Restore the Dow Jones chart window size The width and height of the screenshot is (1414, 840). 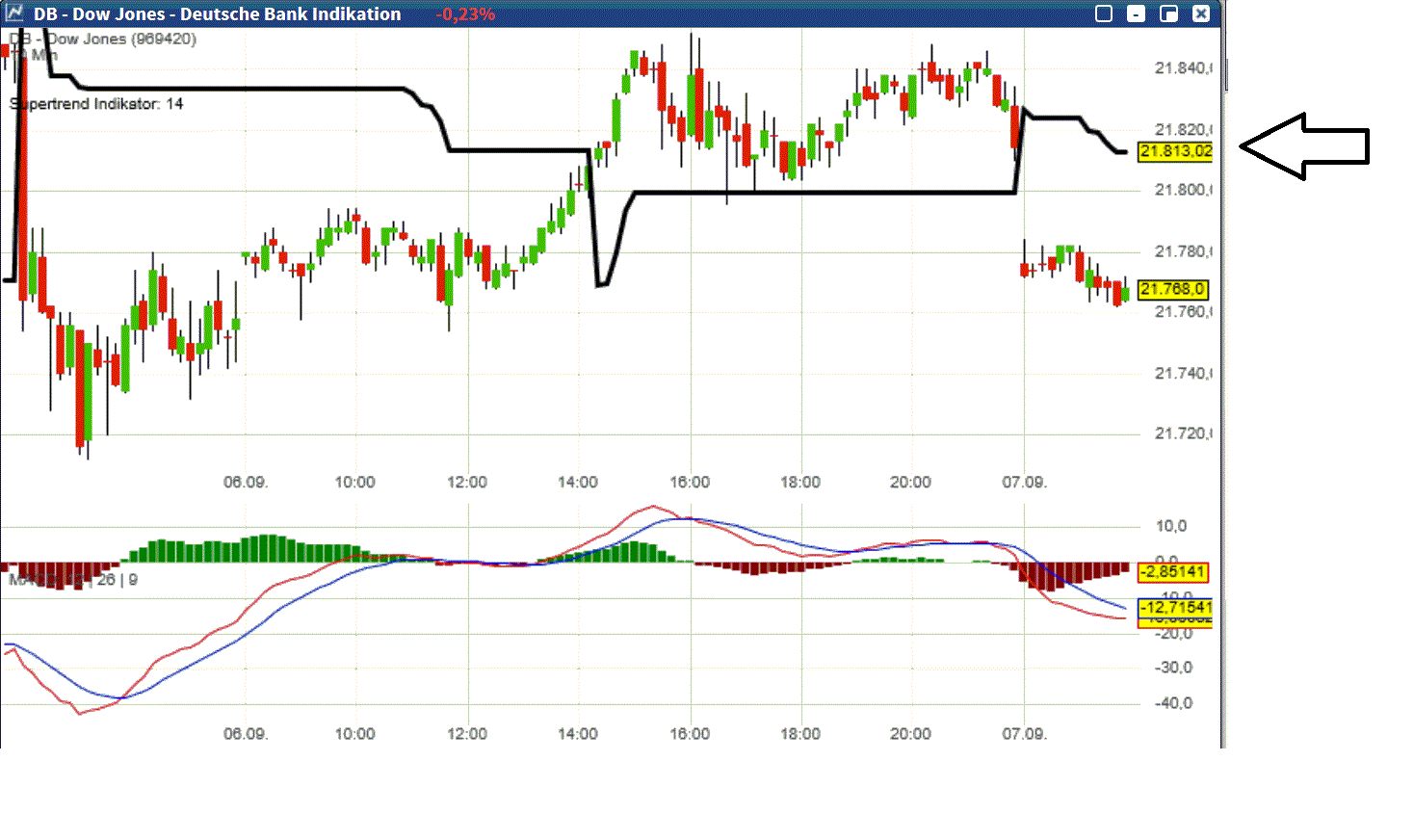coord(1169,13)
